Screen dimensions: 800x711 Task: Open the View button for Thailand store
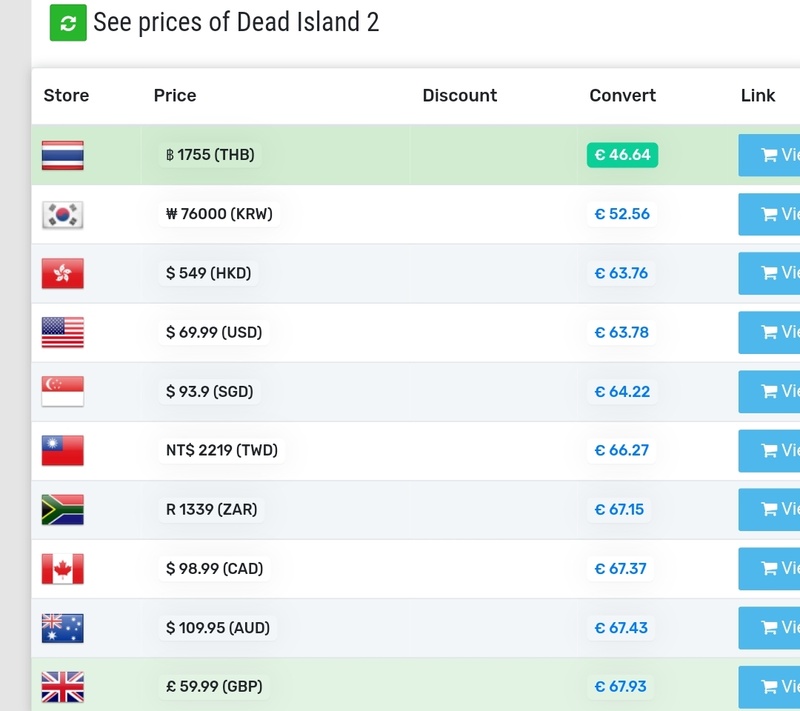pos(770,155)
